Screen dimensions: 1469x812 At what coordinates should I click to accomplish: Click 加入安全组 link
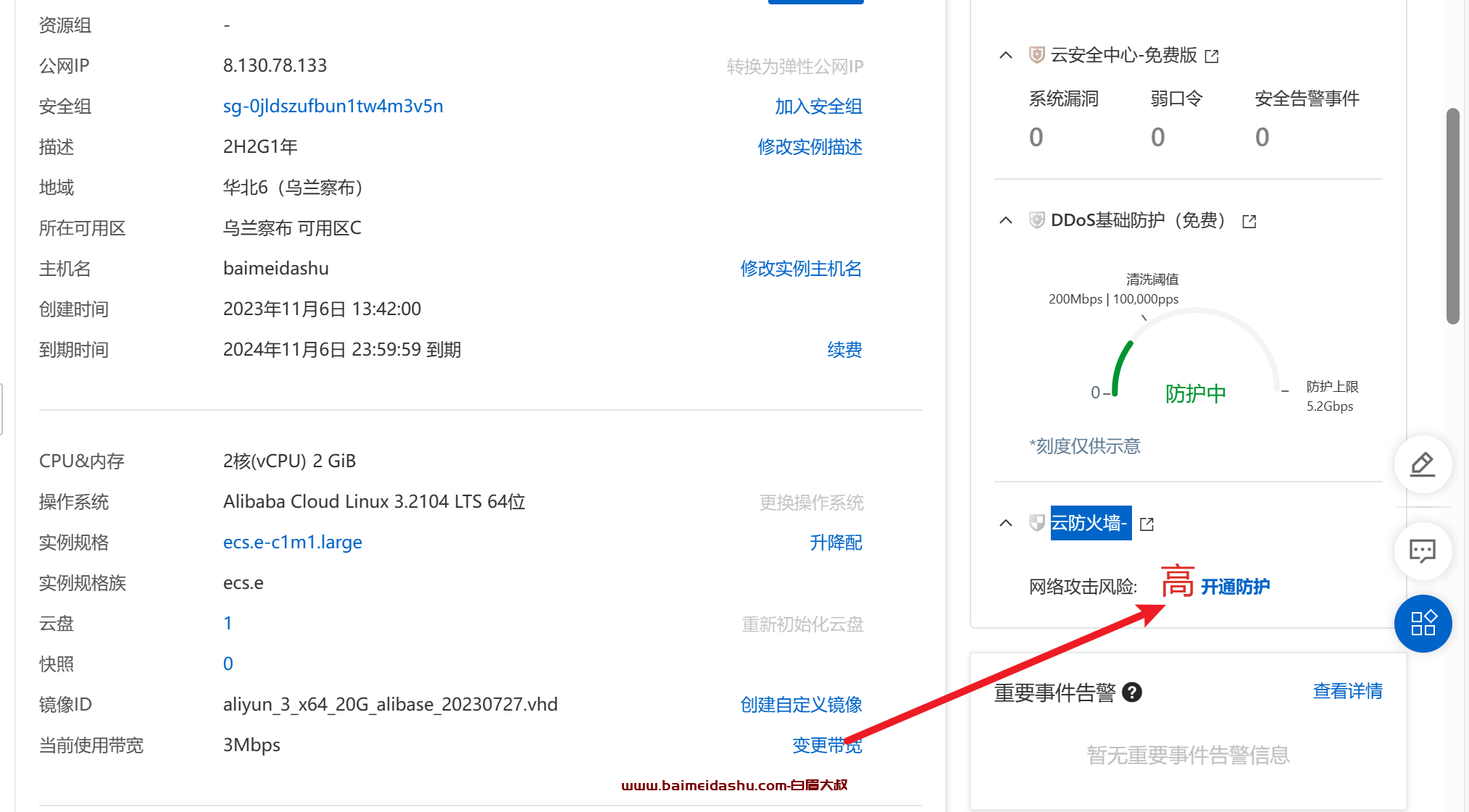point(819,106)
